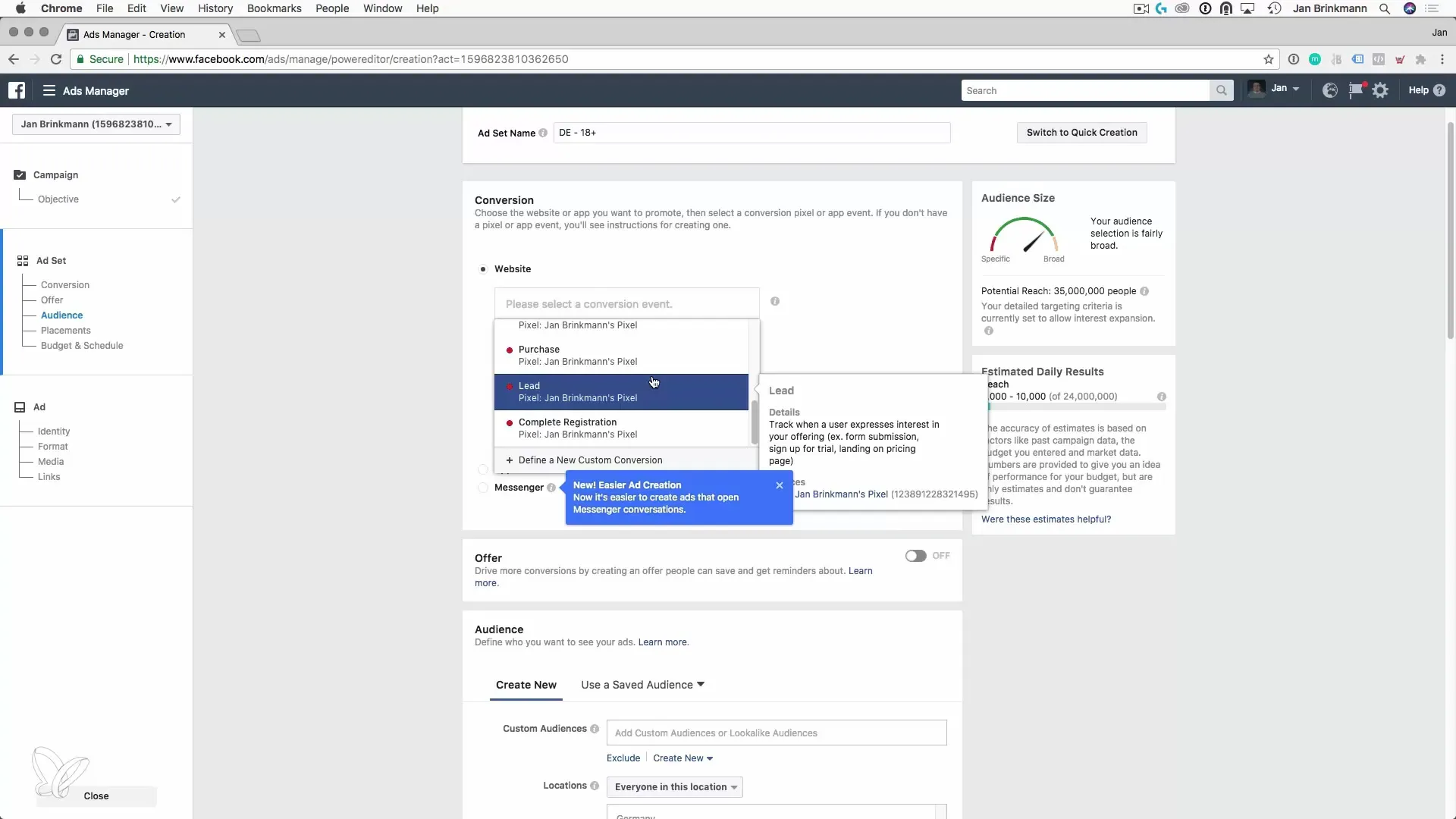Click the Ad Set Name input field

[752, 133]
